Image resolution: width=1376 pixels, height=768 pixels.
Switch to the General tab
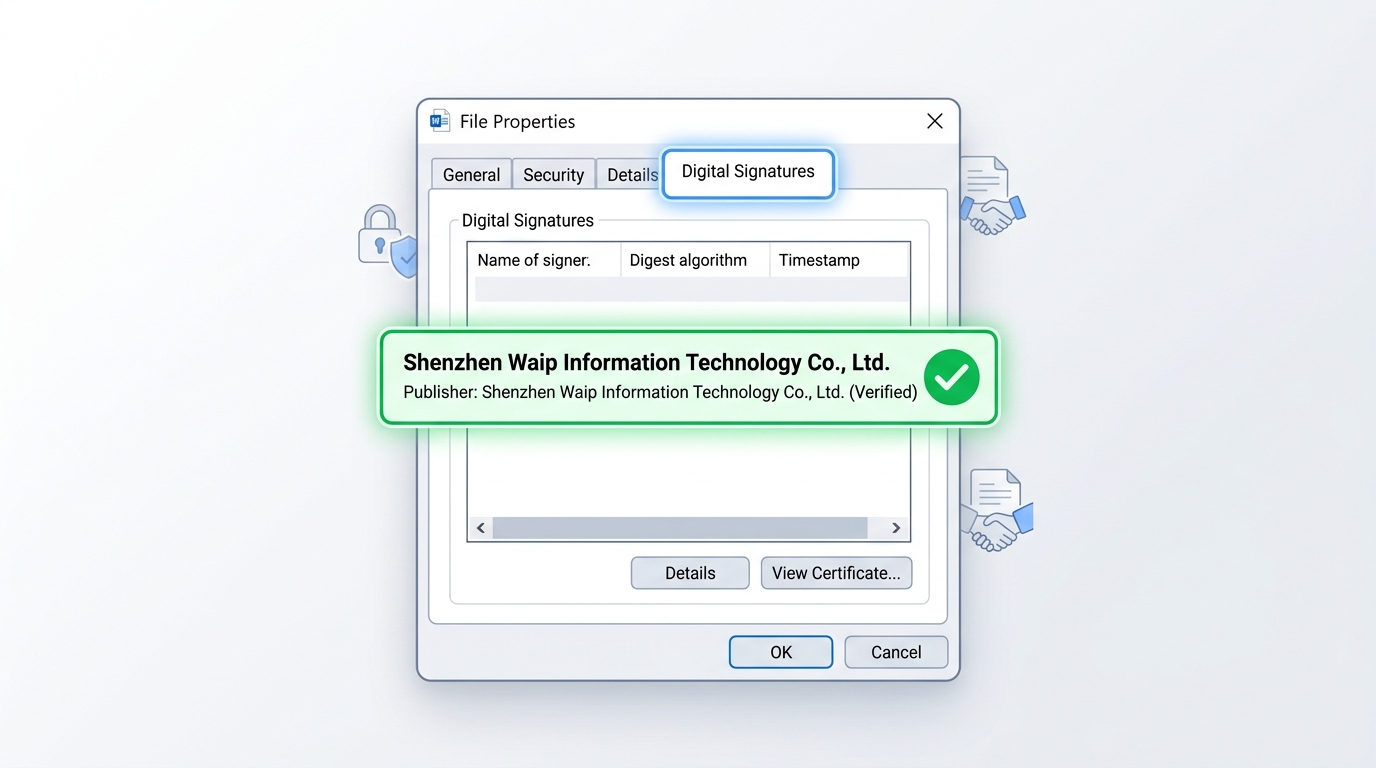click(x=471, y=174)
